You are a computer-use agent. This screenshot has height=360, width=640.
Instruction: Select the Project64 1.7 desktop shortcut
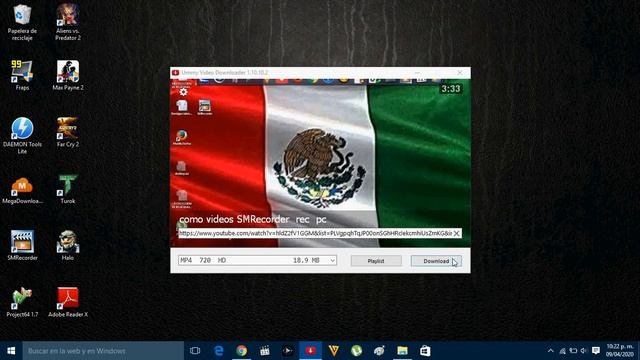pos(22,302)
